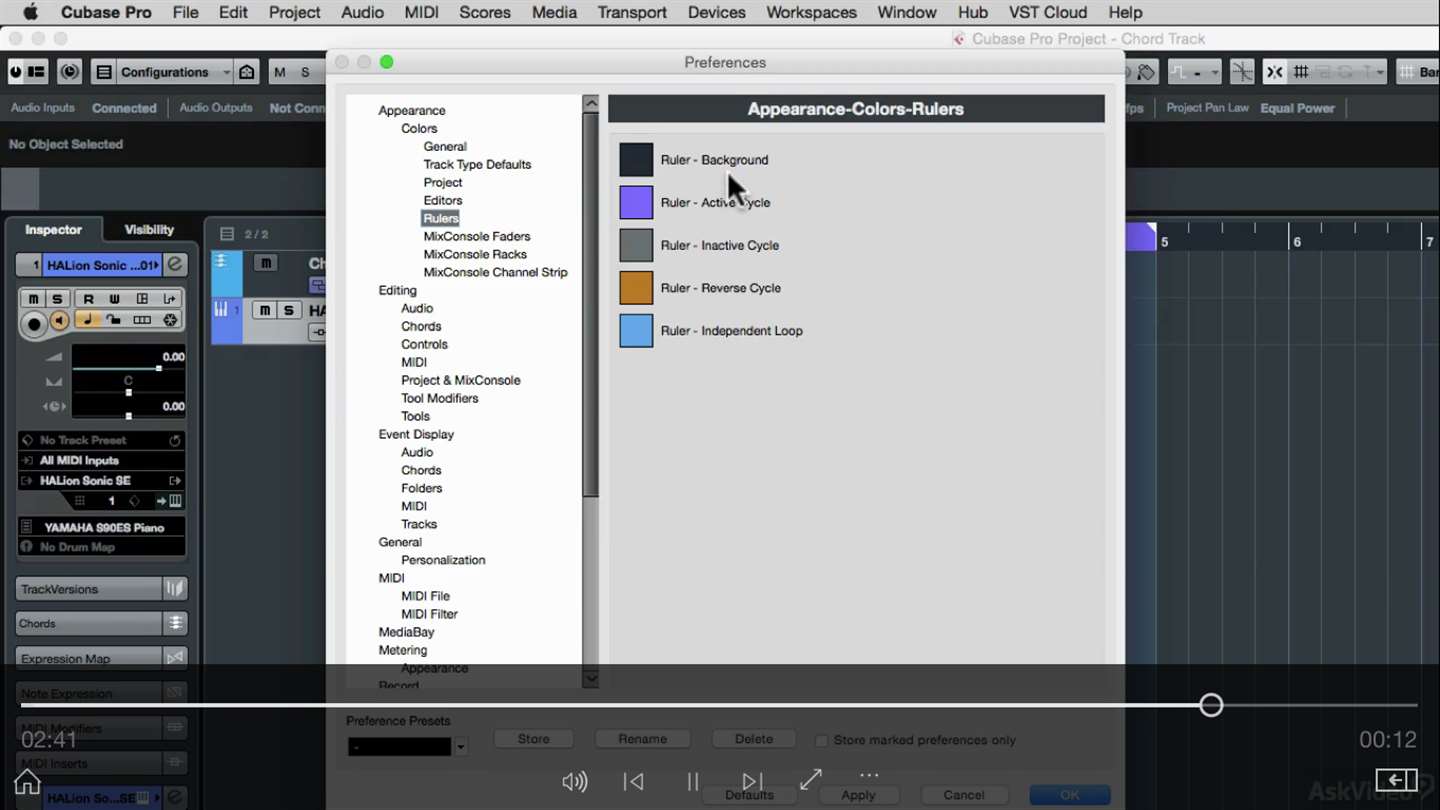Click the musical note time base icon
The image size is (1440, 810).
point(87,320)
